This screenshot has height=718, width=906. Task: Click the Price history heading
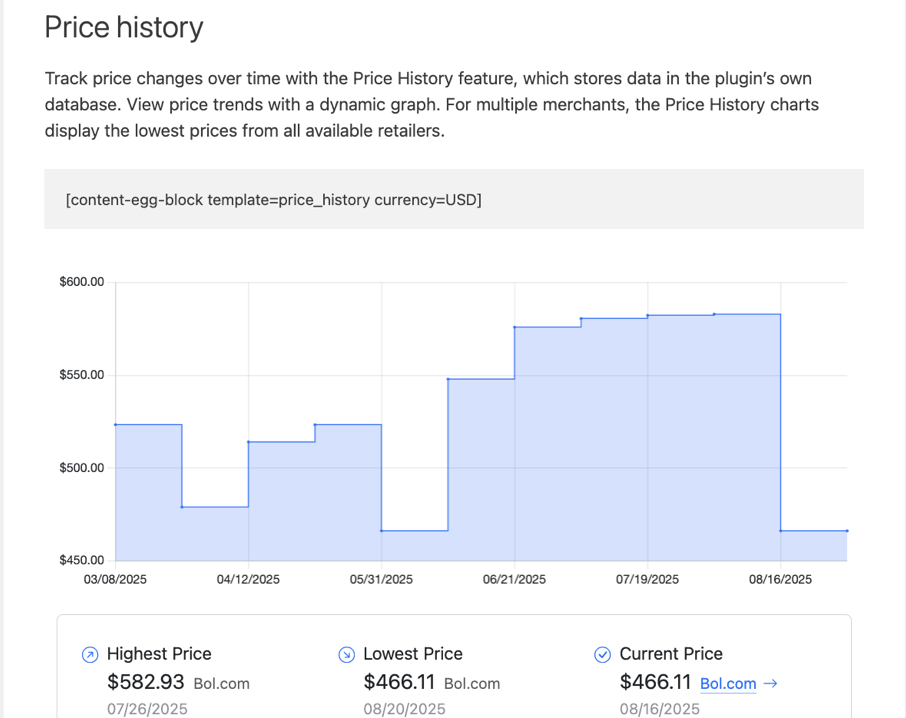click(124, 27)
